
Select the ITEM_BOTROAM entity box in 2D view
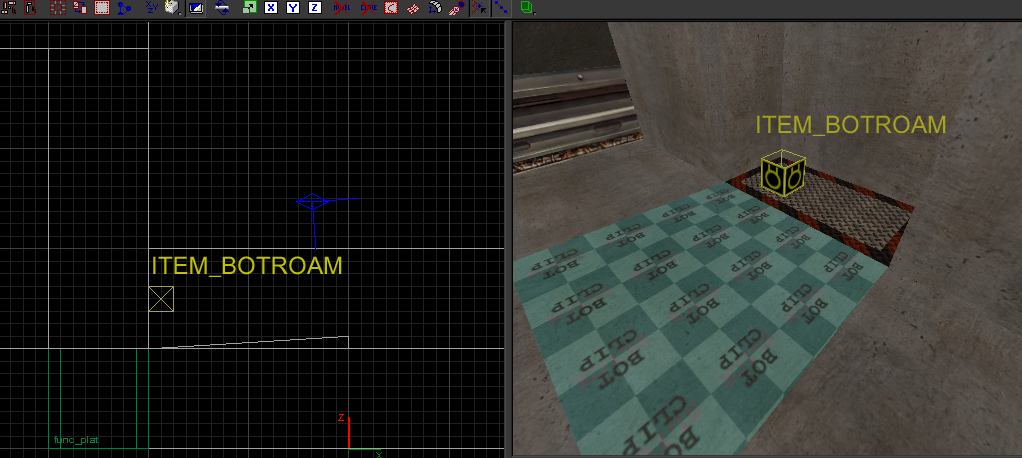click(161, 299)
